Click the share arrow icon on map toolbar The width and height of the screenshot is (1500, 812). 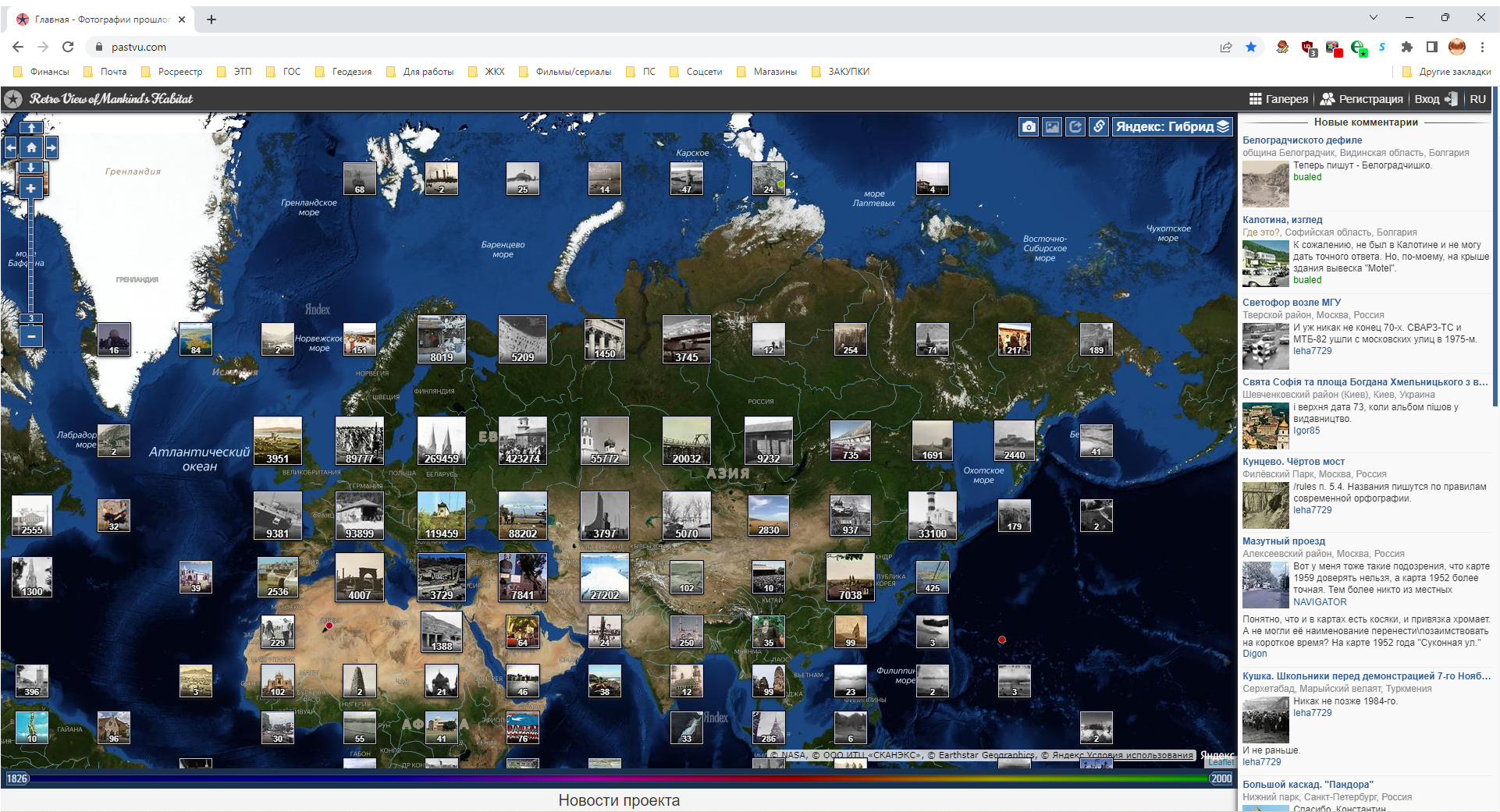click(x=1075, y=126)
